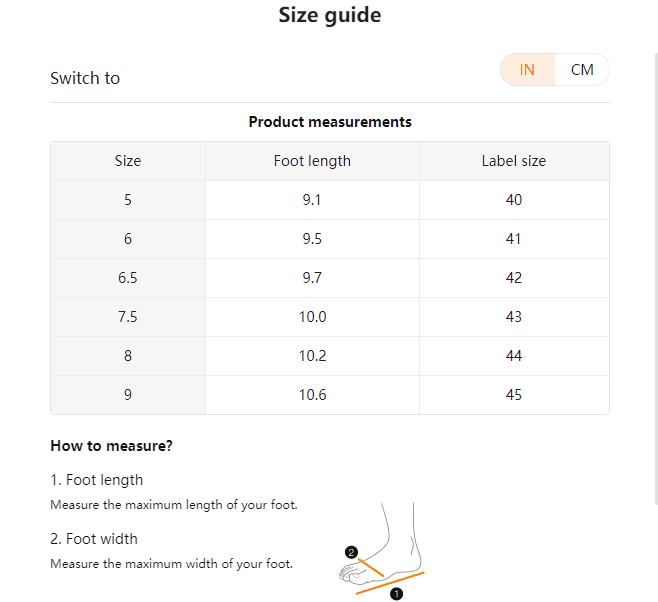Click label size 45 cell
Screen dimensions: 658x602
click(x=514, y=395)
